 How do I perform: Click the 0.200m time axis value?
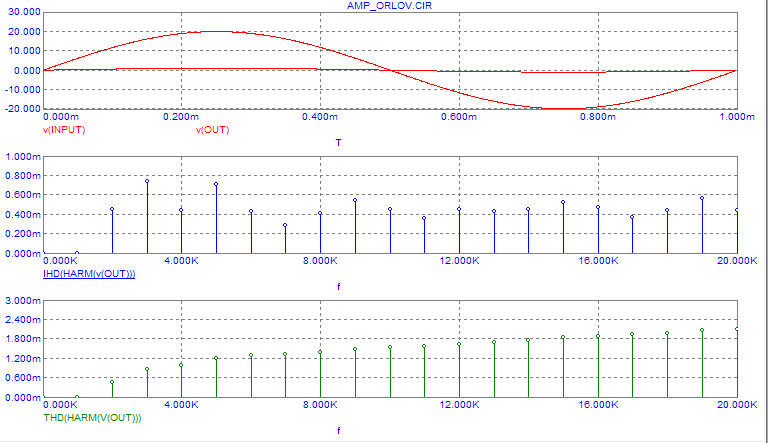click(181, 117)
